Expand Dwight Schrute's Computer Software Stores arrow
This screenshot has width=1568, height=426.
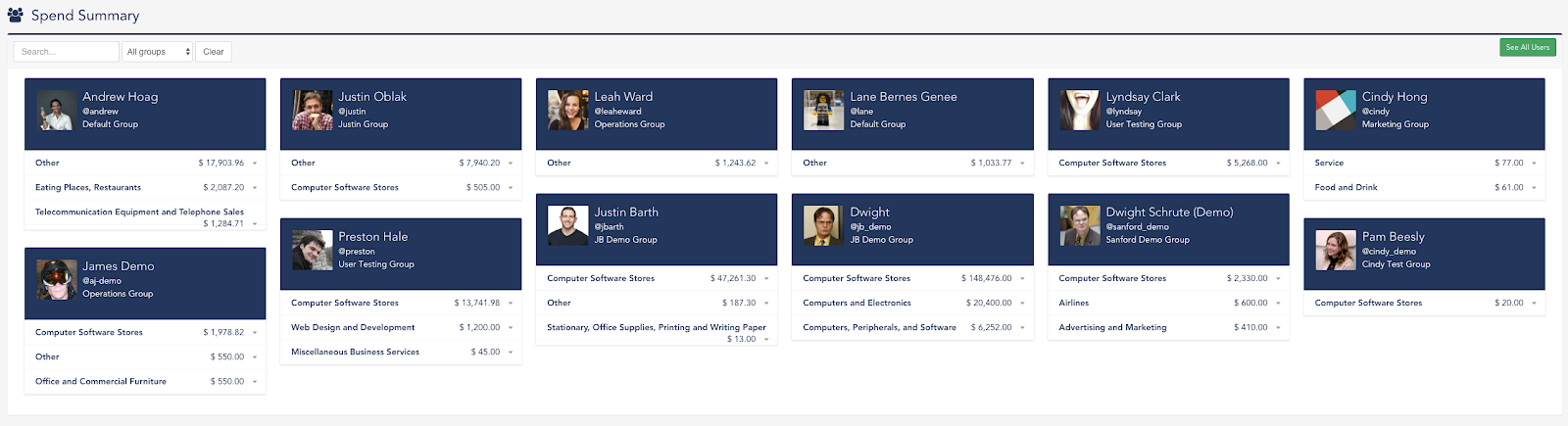(x=1278, y=279)
